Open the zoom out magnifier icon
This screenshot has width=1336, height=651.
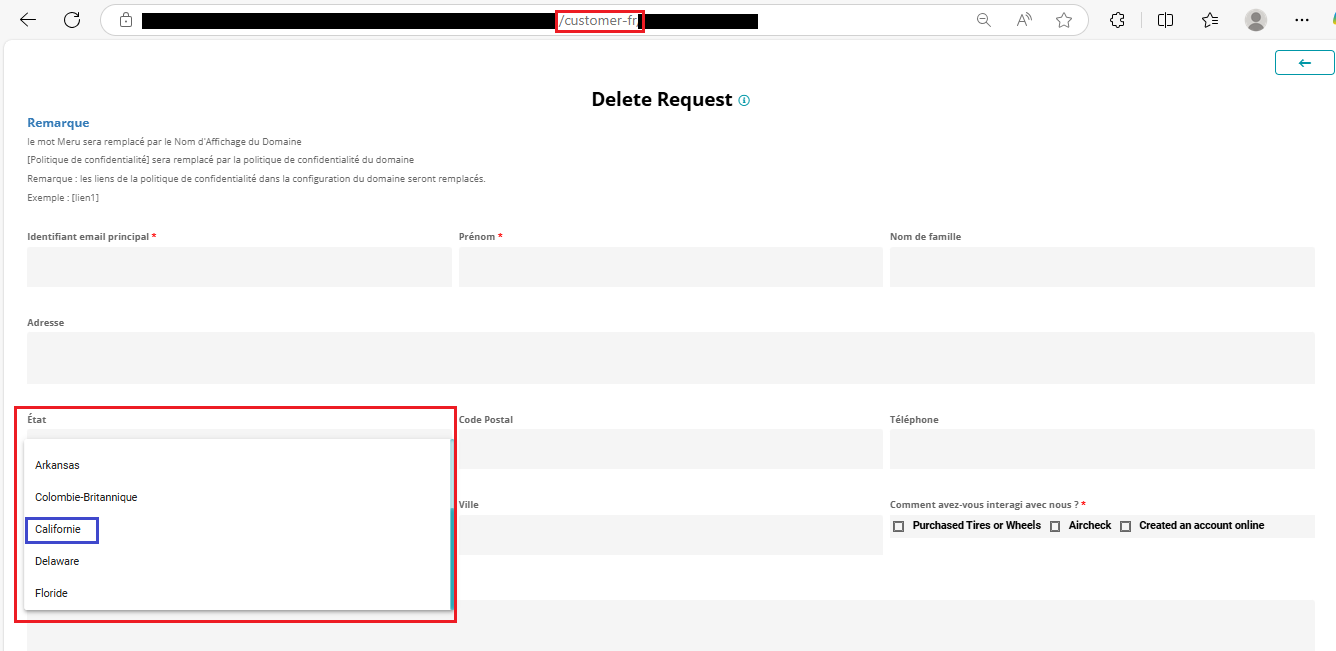[x=984, y=20]
